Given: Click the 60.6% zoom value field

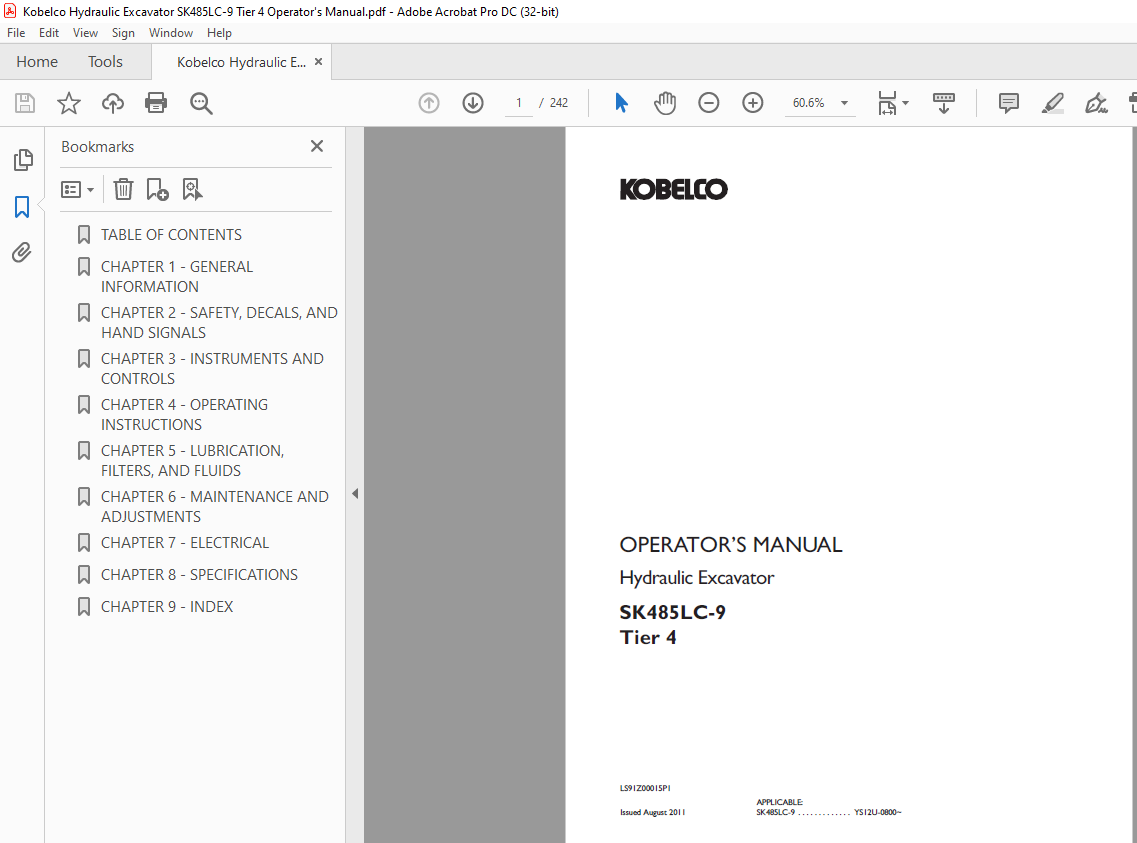Looking at the screenshot, I should (x=809, y=103).
